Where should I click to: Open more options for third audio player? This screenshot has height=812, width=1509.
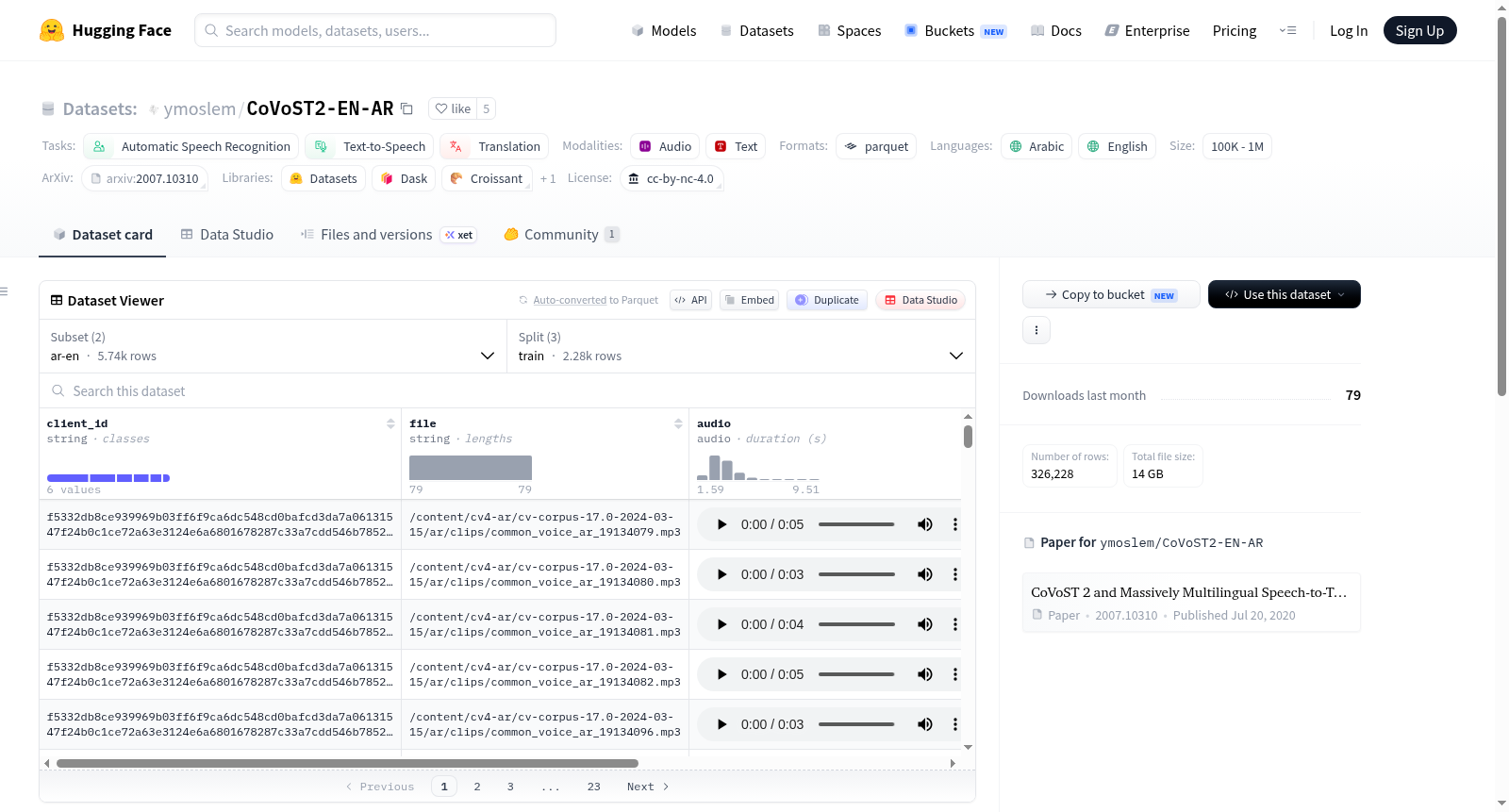(x=954, y=624)
